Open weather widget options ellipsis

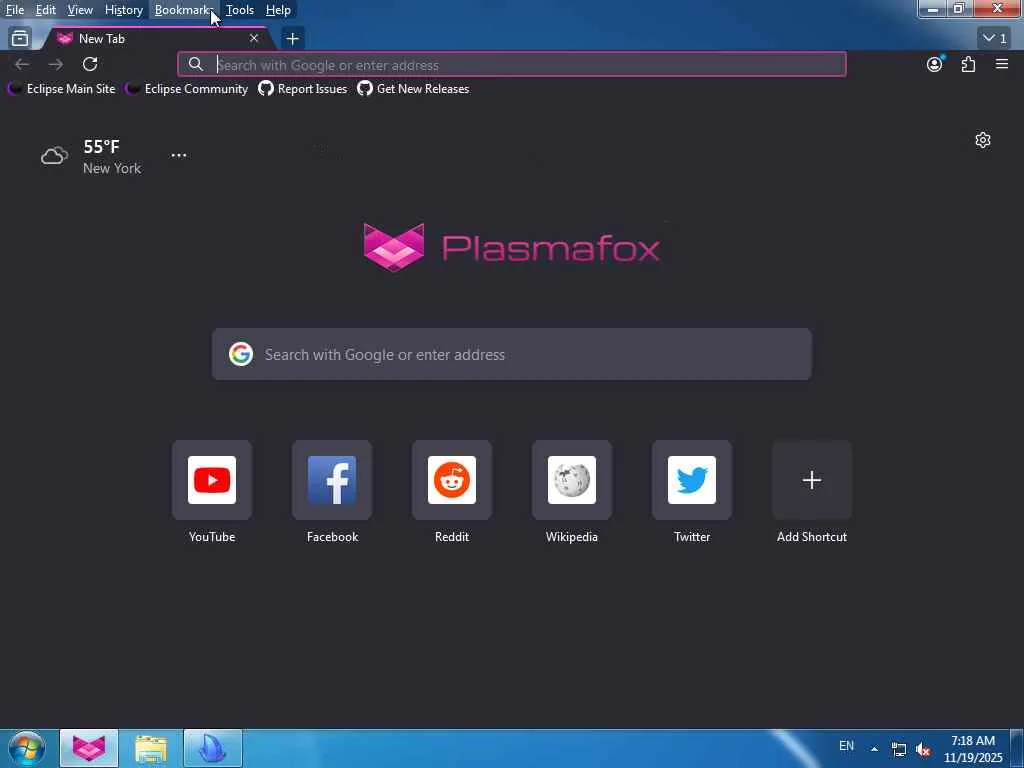178,155
